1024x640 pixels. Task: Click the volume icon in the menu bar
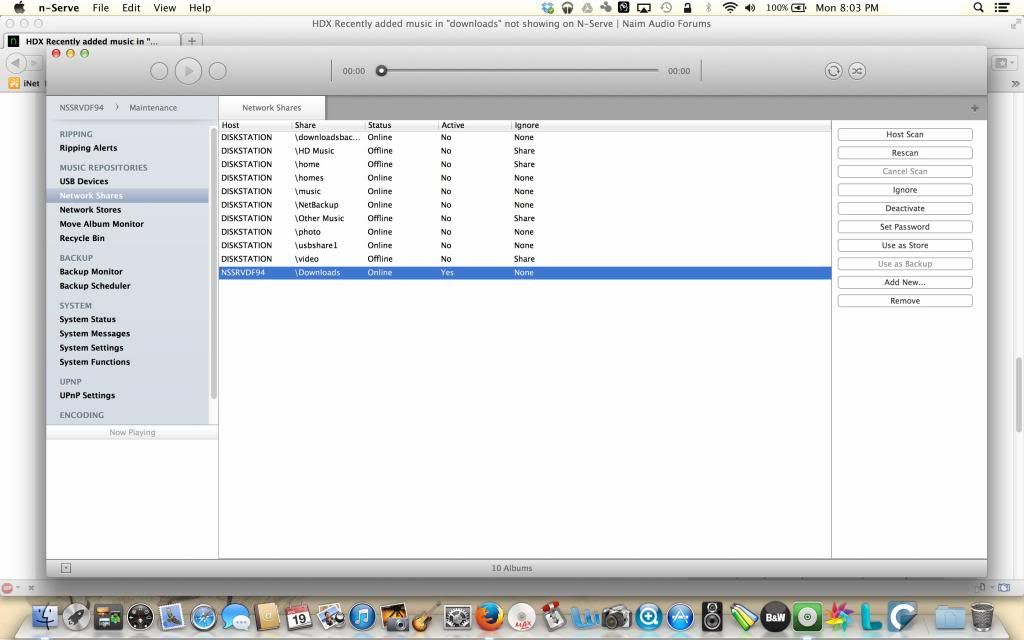pyautogui.click(x=750, y=8)
